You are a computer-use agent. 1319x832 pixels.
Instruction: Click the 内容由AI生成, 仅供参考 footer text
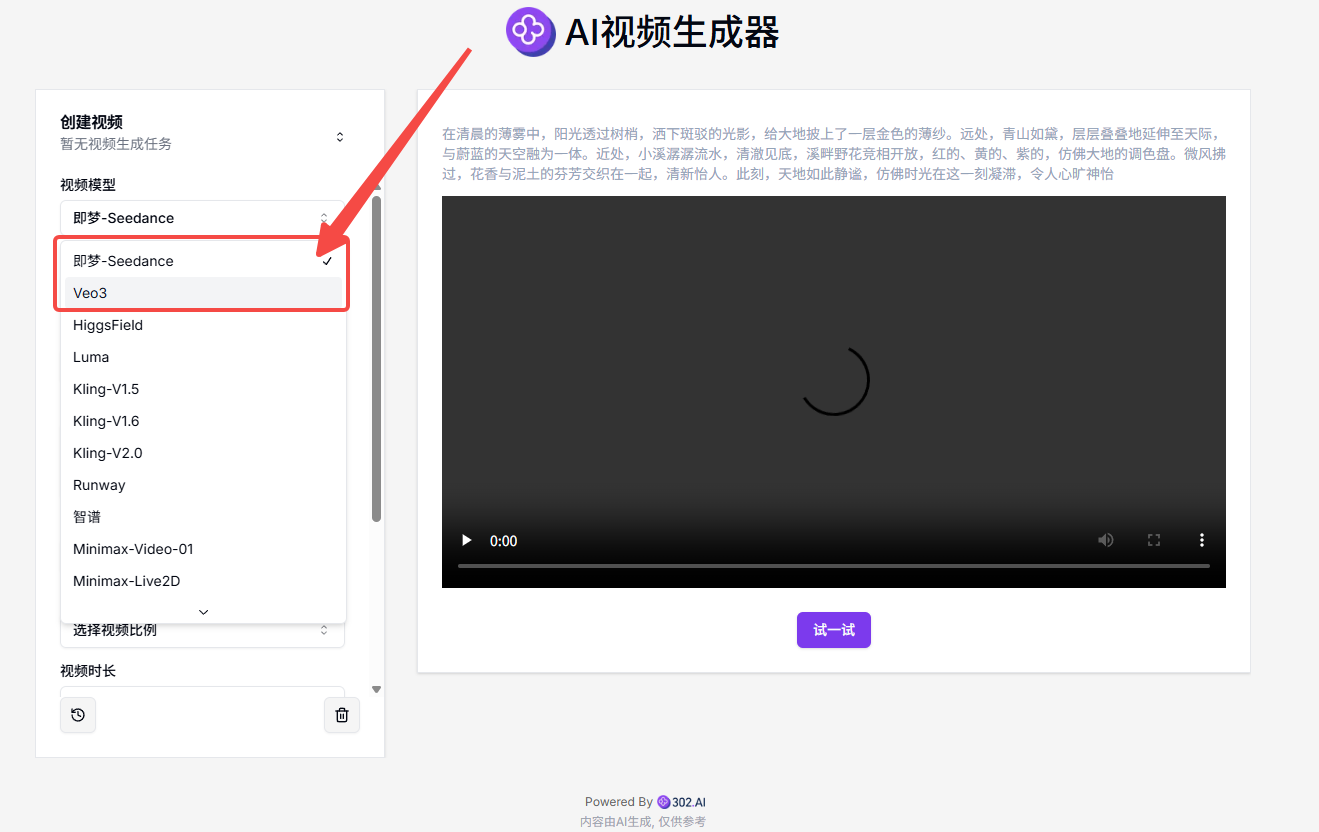pos(643,821)
